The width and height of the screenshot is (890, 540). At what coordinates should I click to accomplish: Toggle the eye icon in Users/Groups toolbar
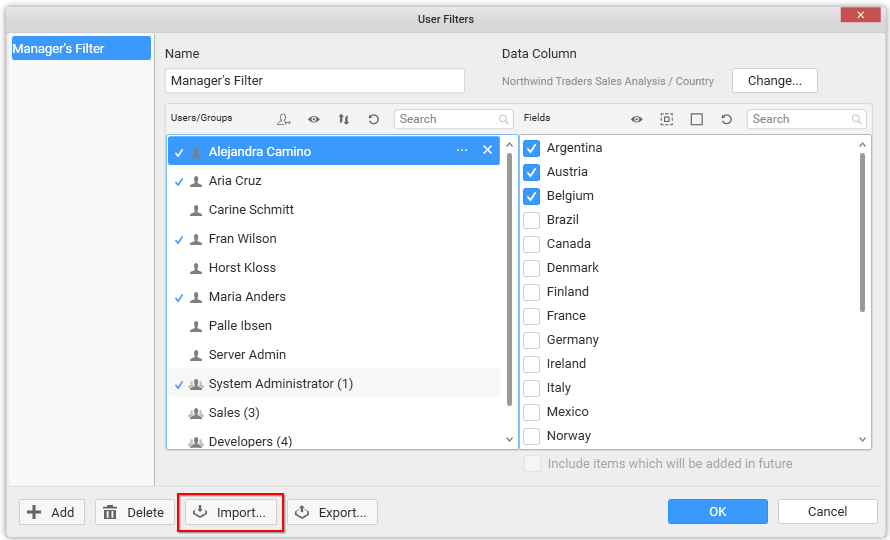click(x=314, y=119)
